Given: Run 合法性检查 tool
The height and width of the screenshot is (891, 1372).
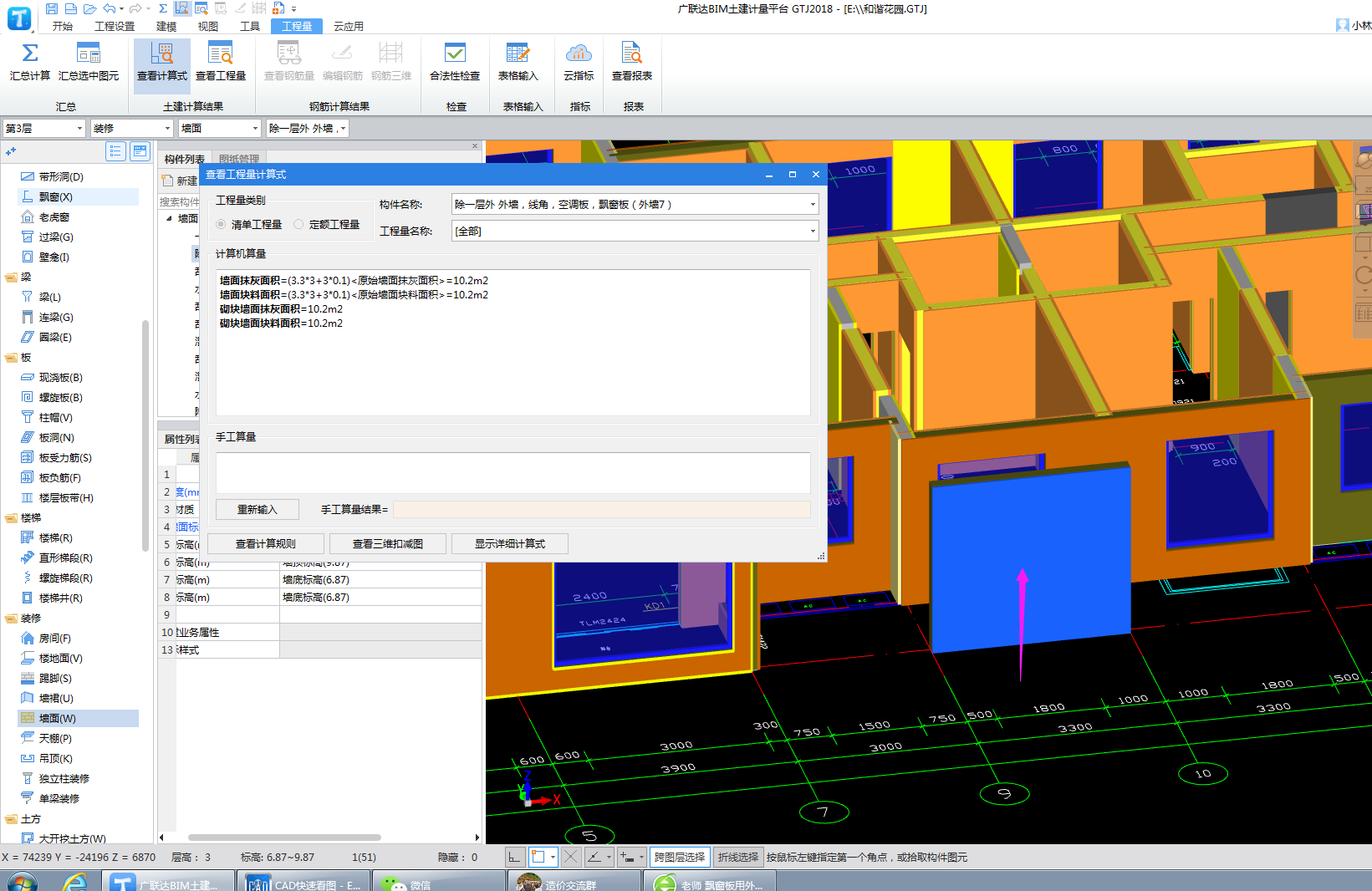Looking at the screenshot, I should point(455,63).
